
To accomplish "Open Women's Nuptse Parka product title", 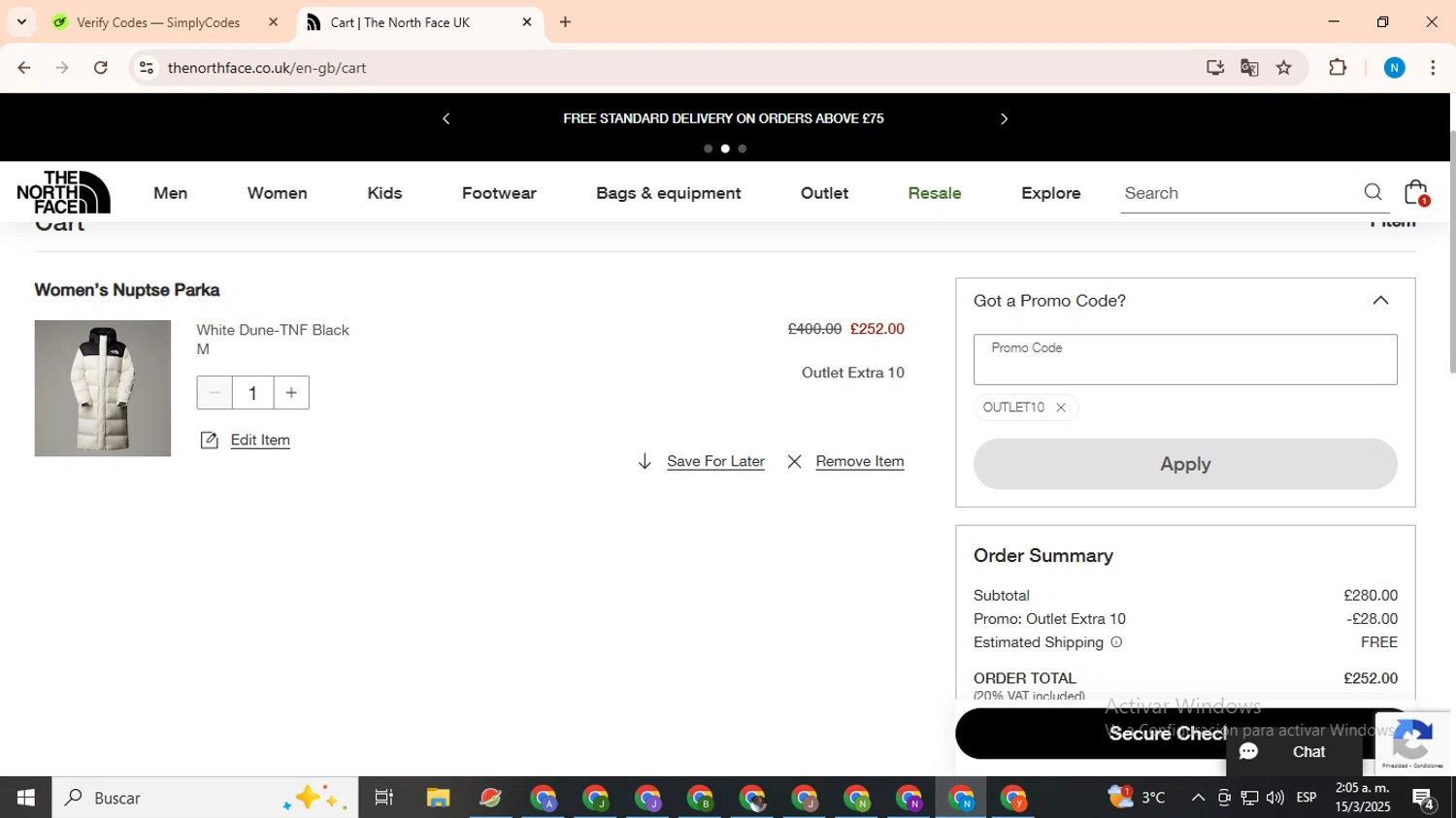I will (127, 290).
